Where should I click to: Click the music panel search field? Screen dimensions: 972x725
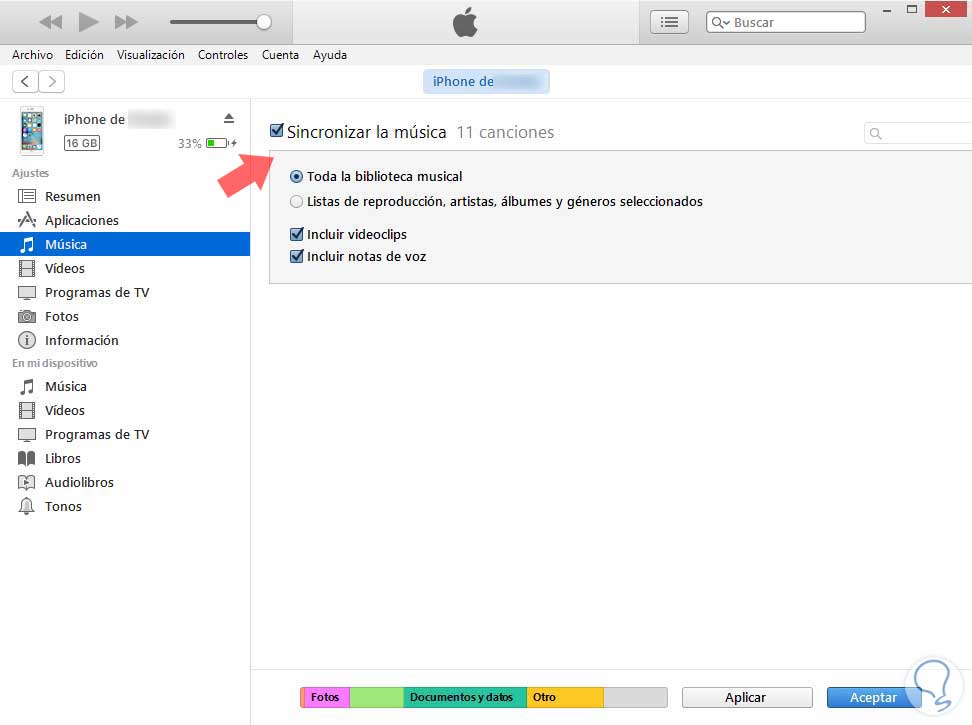pyautogui.click(x=918, y=133)
